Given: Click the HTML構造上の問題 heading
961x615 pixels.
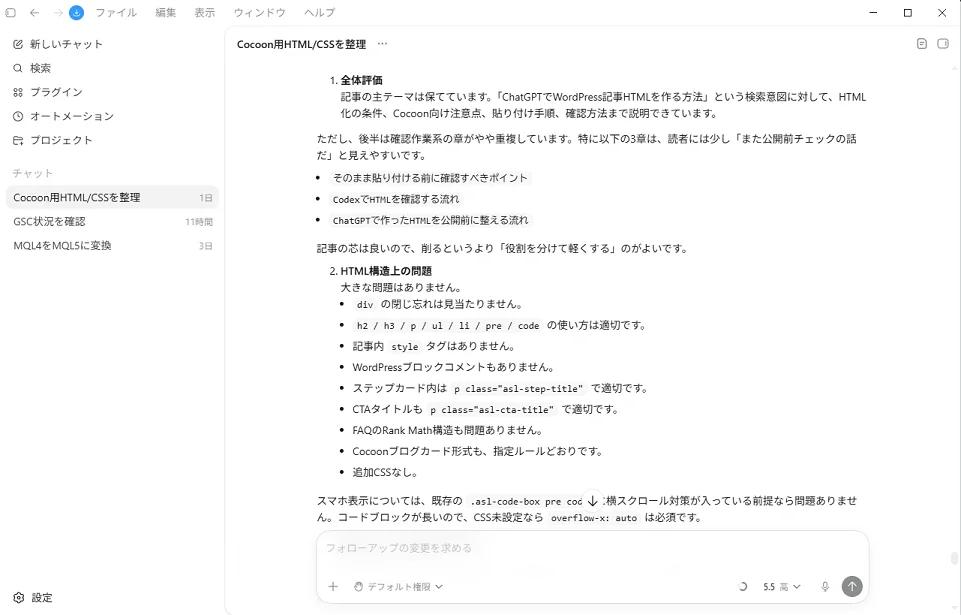Looking at the screenshot, I should coord(386,271).
